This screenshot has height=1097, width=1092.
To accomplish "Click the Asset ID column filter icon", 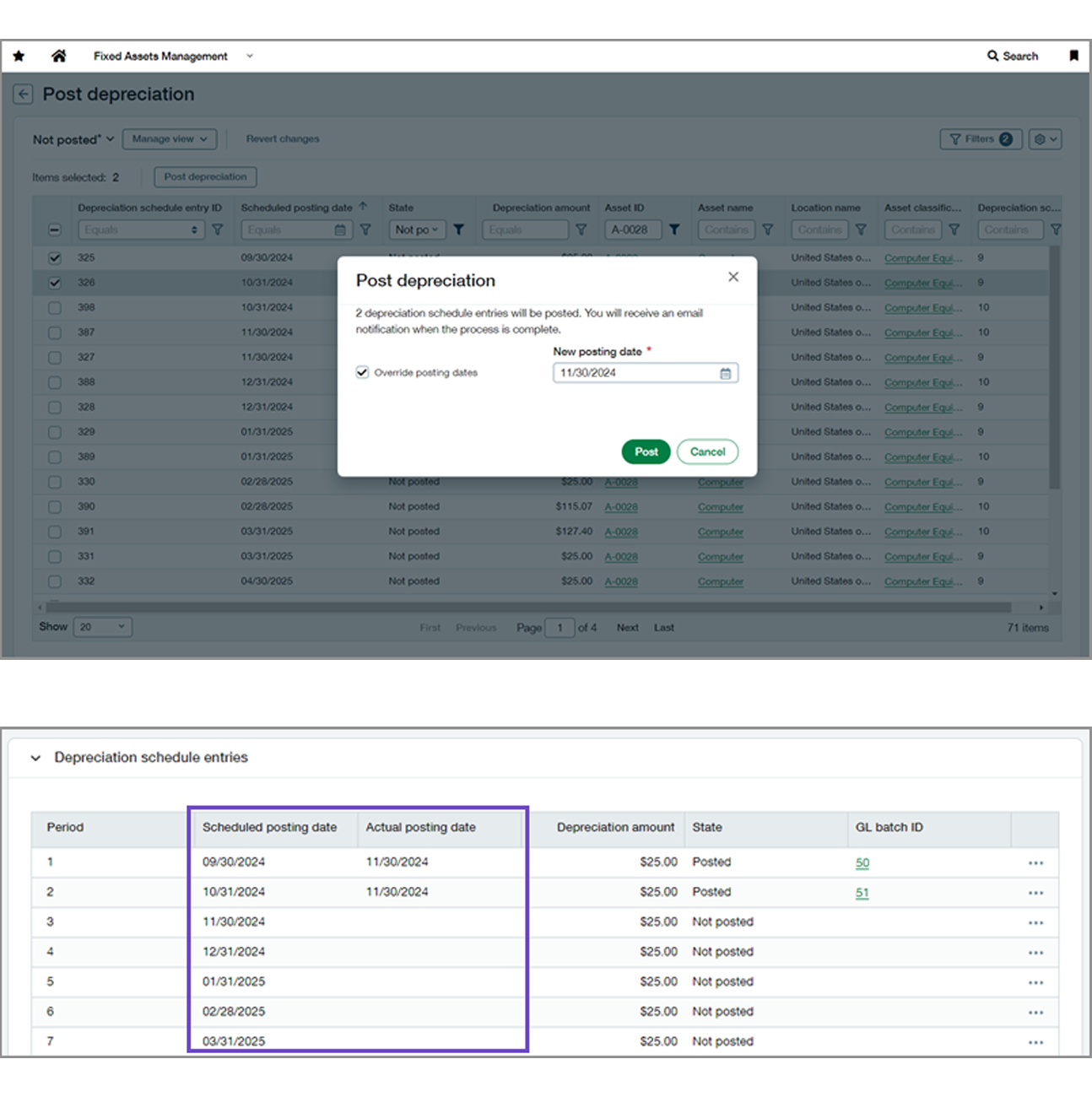I will (x=674, y=230).
